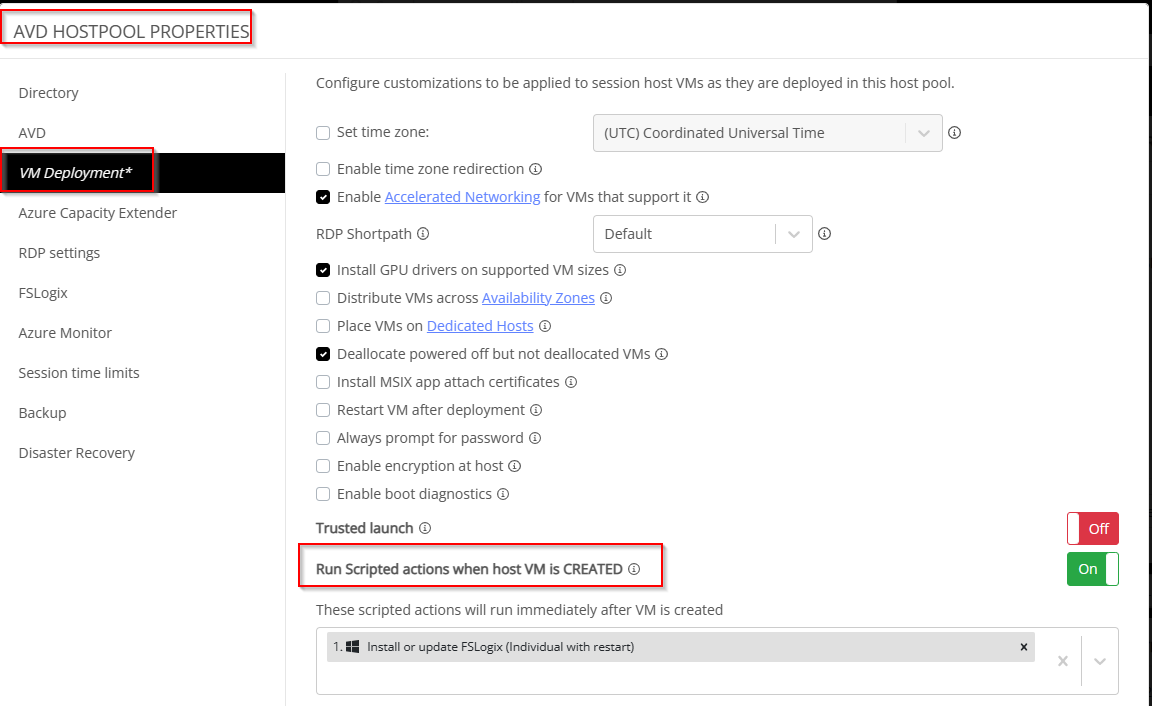This screenshot has width=1152, height=706.
Task: Check Enable time zone redirection
Action: pos(325,169)
